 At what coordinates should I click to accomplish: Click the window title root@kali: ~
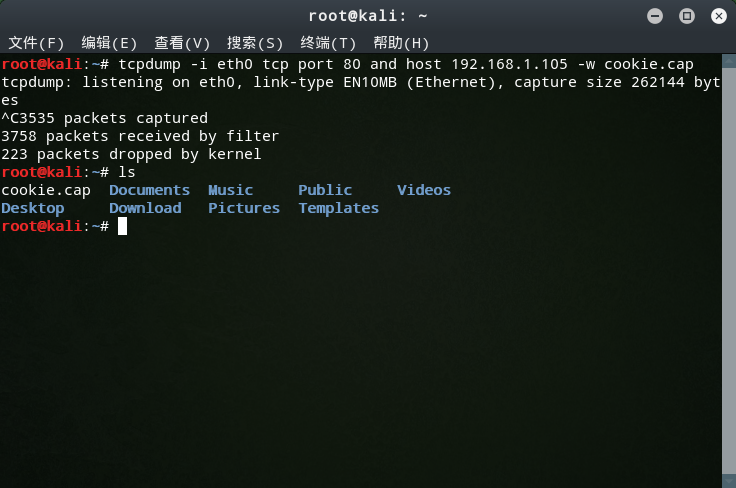(x=368, y=16)
